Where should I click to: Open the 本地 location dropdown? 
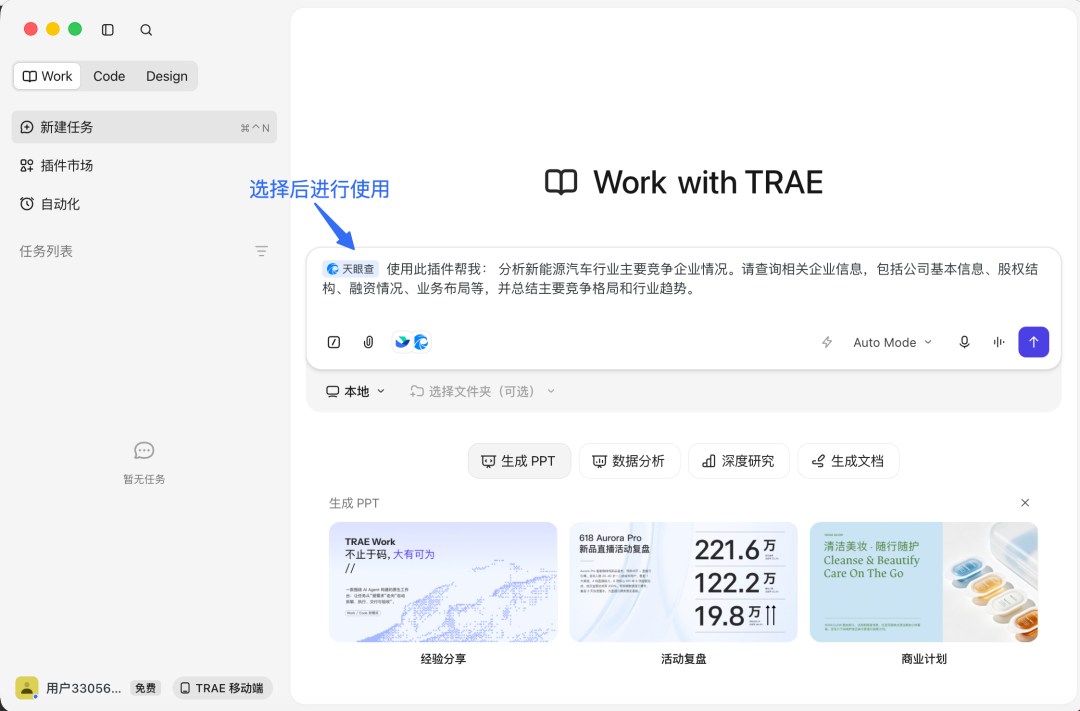pyautogui.click(x=355, y=391)
